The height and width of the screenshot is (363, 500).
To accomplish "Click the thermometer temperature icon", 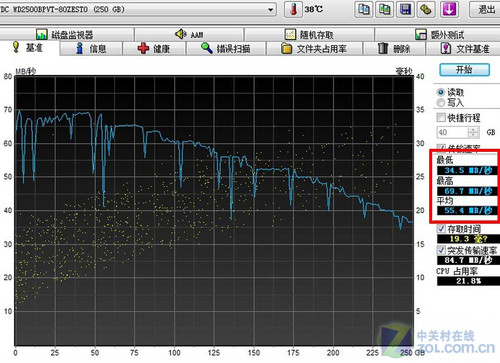I will pyautogui.click(x=293, y=9).
